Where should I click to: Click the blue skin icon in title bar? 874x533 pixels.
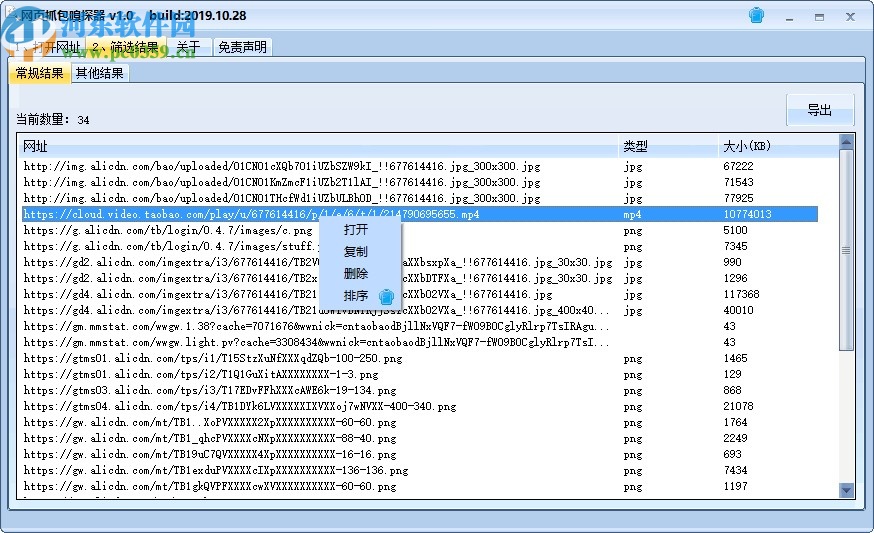point(756,15)
